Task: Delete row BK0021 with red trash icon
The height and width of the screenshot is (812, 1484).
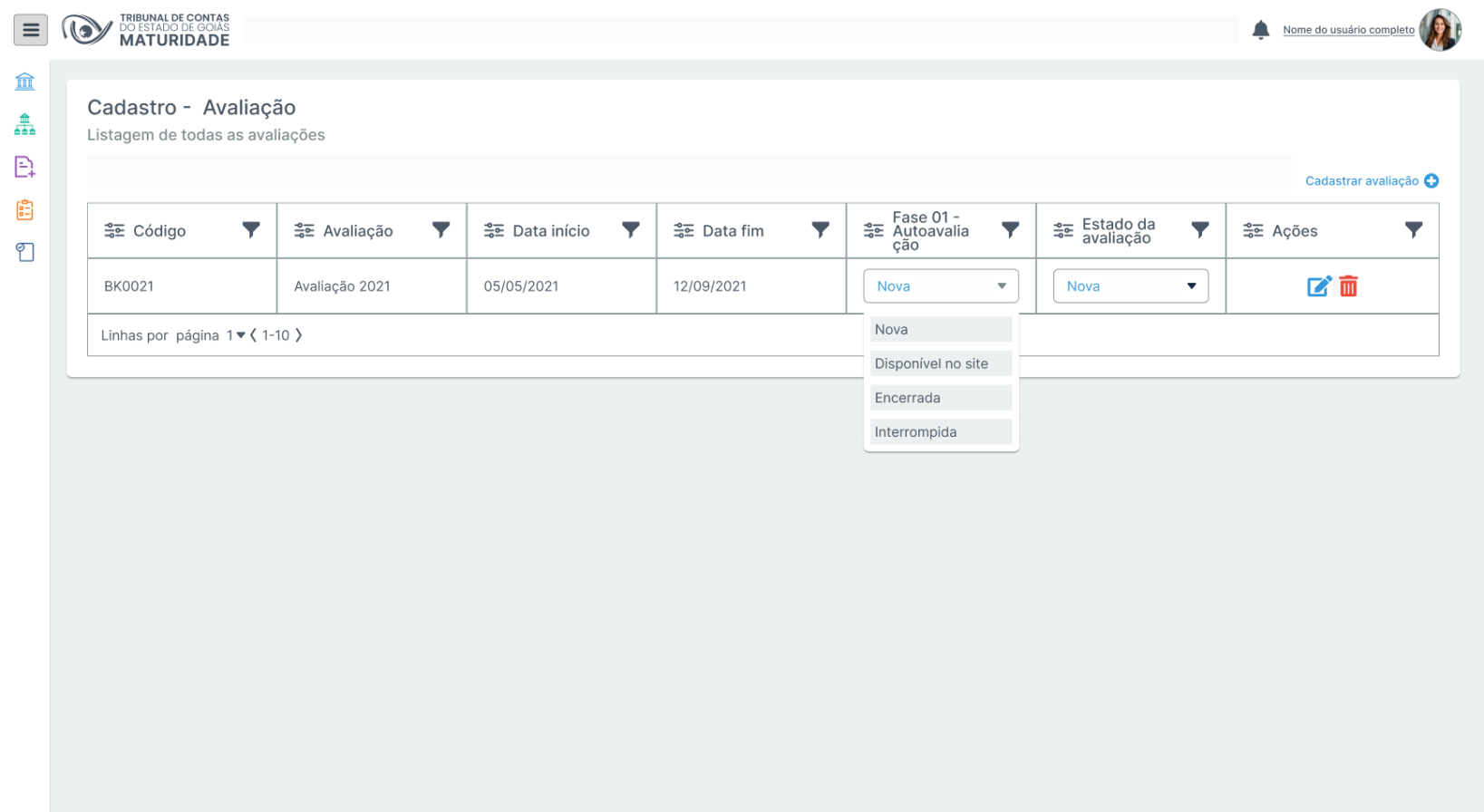Action: click(1349, 286)
